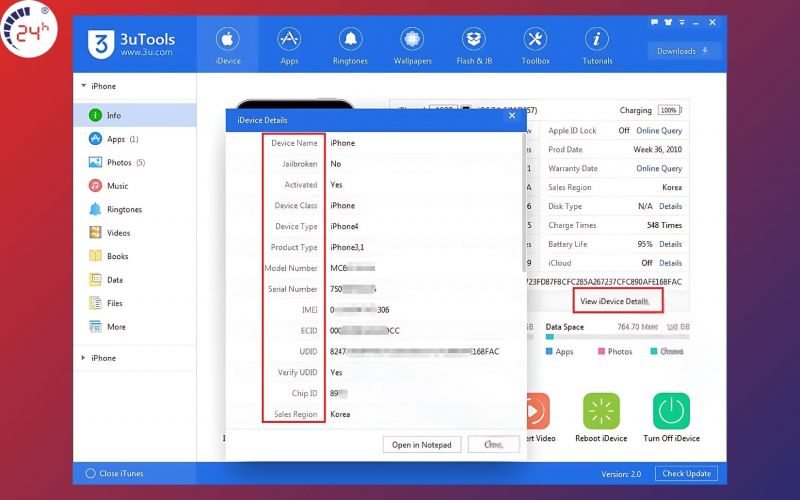Click the Product Type value iPhone3,1

[x=347, y=247]
